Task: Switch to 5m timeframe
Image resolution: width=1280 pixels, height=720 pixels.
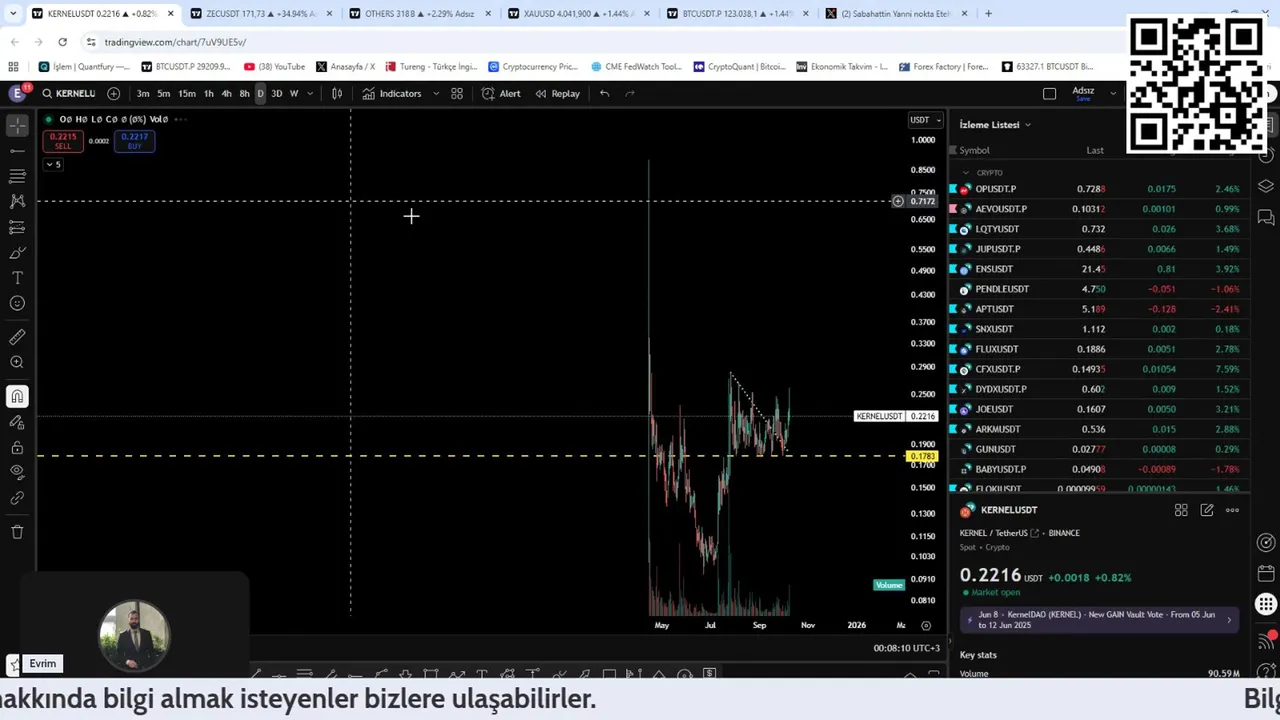Action: tap(163, 93)
